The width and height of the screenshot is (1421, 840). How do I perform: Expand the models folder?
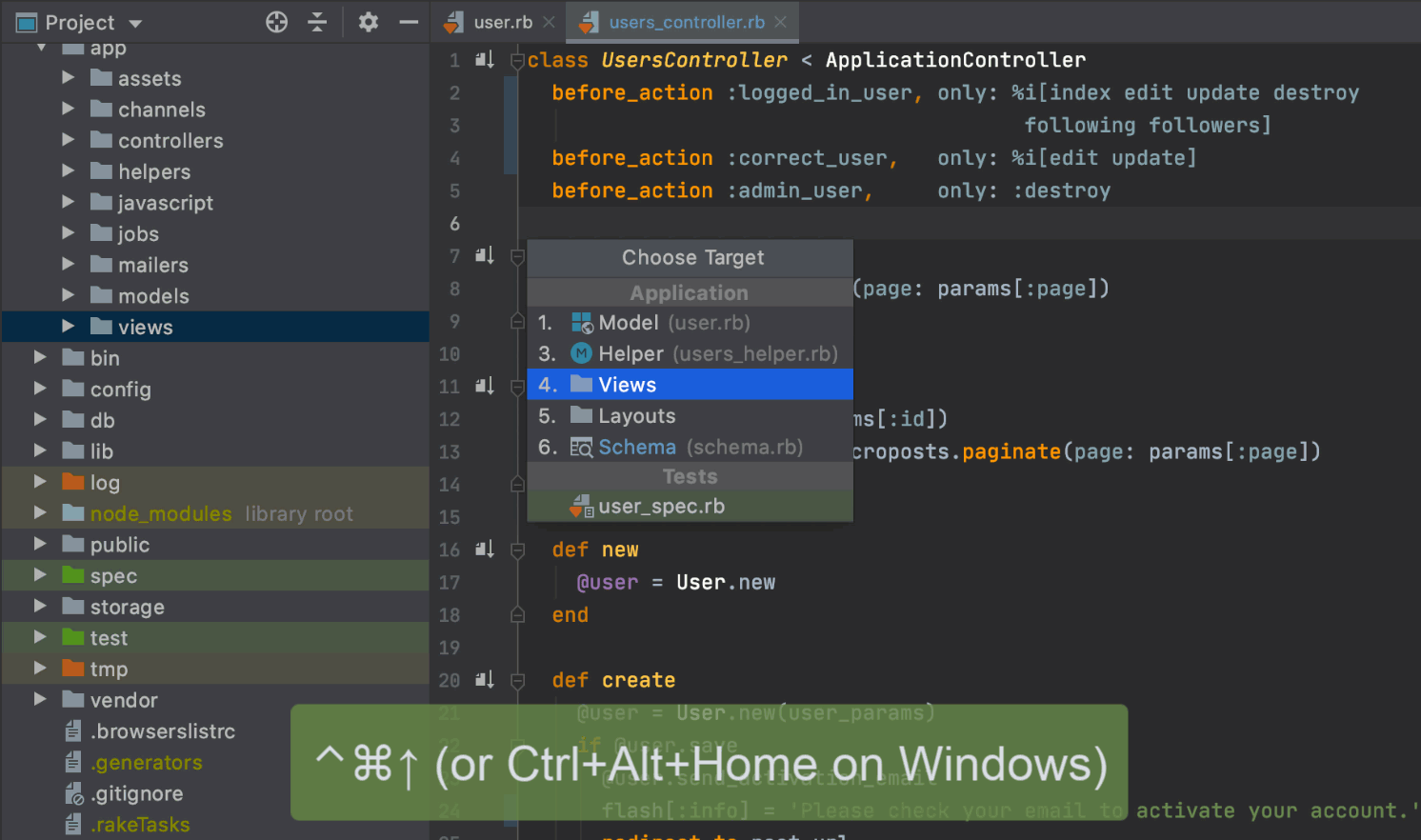[68, 295]
